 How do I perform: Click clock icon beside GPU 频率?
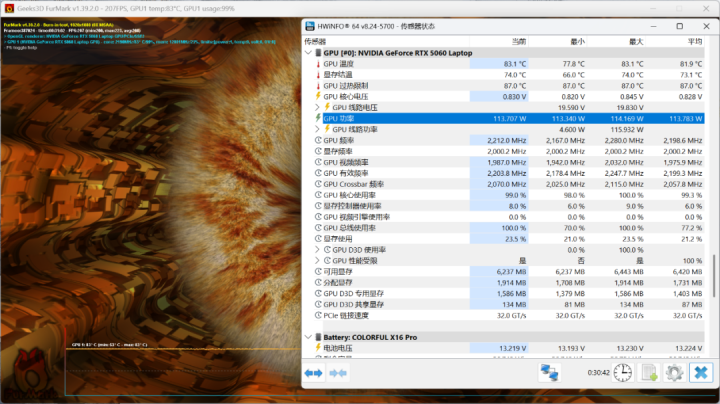tap(318, 140)
